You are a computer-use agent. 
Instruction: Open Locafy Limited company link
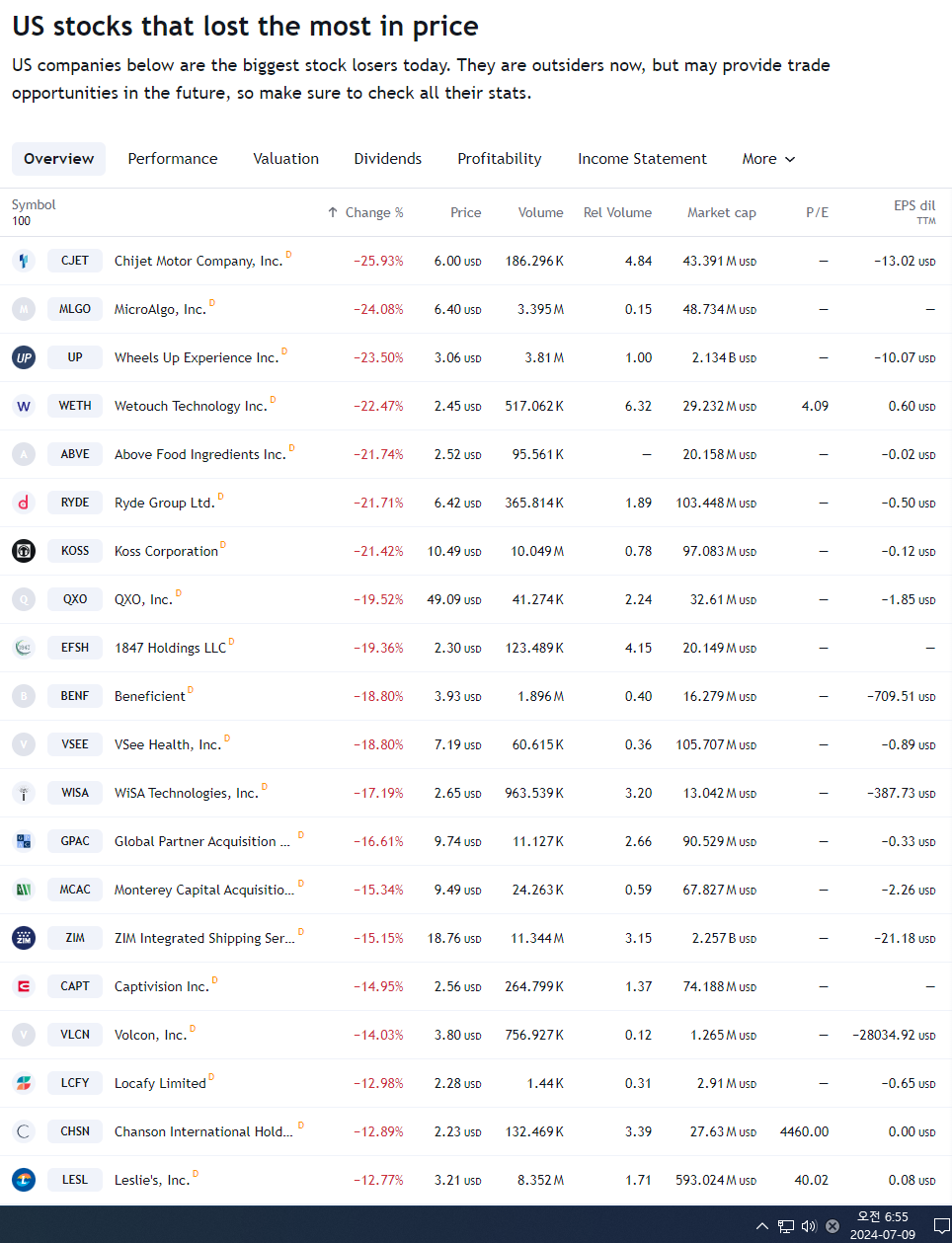[x=160, y=1083]
